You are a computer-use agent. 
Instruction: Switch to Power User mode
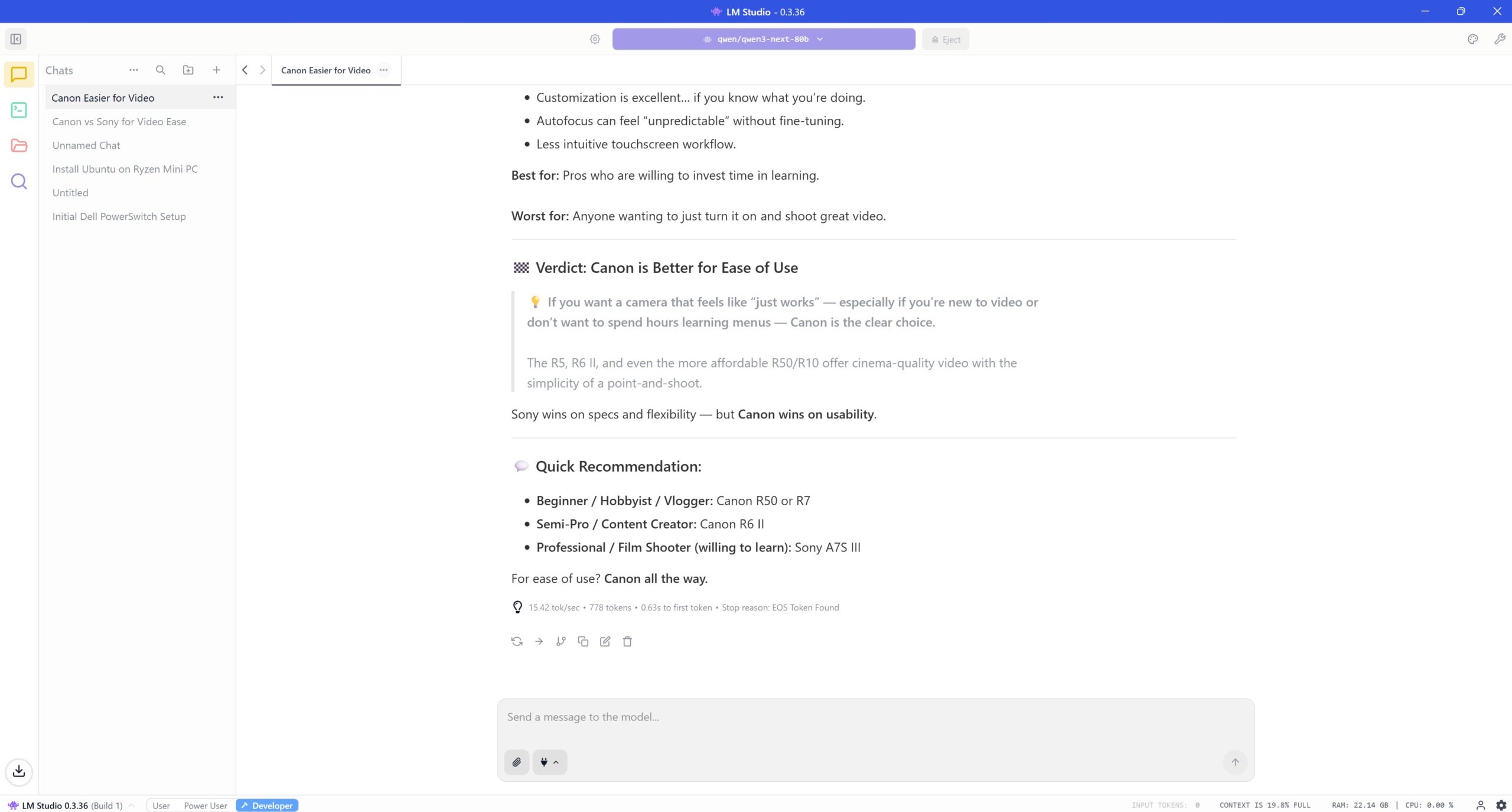[x=205, y=805]
